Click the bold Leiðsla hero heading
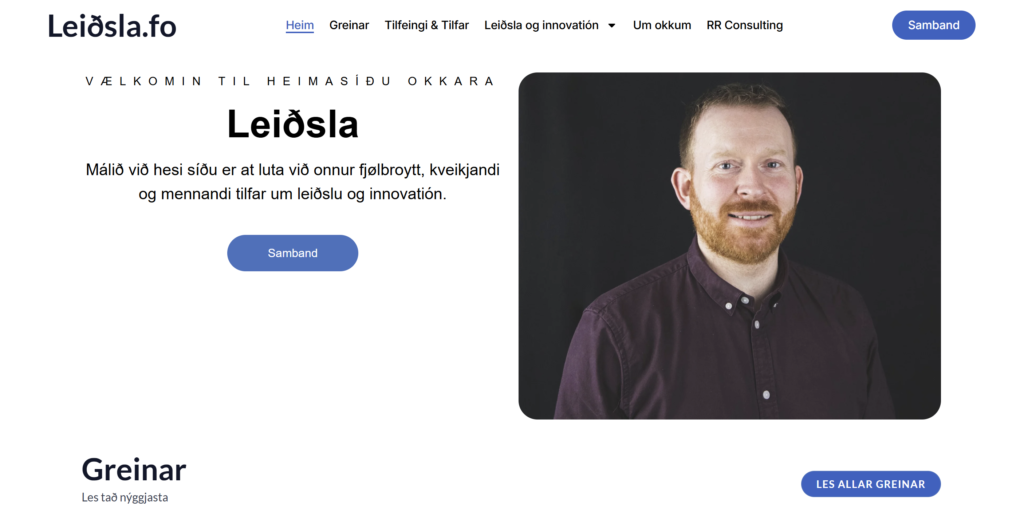1024x512 pixels. point(293,124)
